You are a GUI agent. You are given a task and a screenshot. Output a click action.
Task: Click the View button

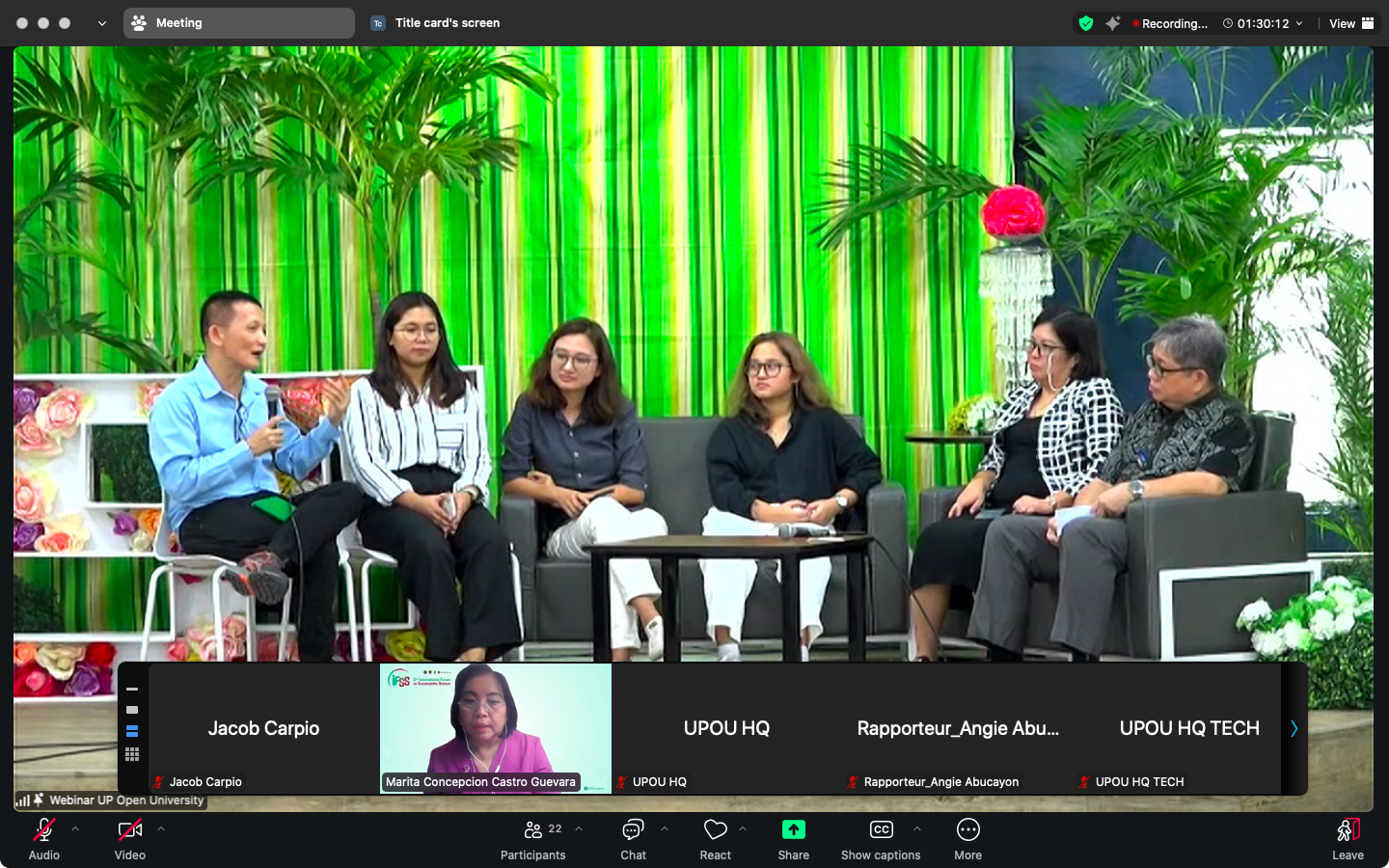1350,23
